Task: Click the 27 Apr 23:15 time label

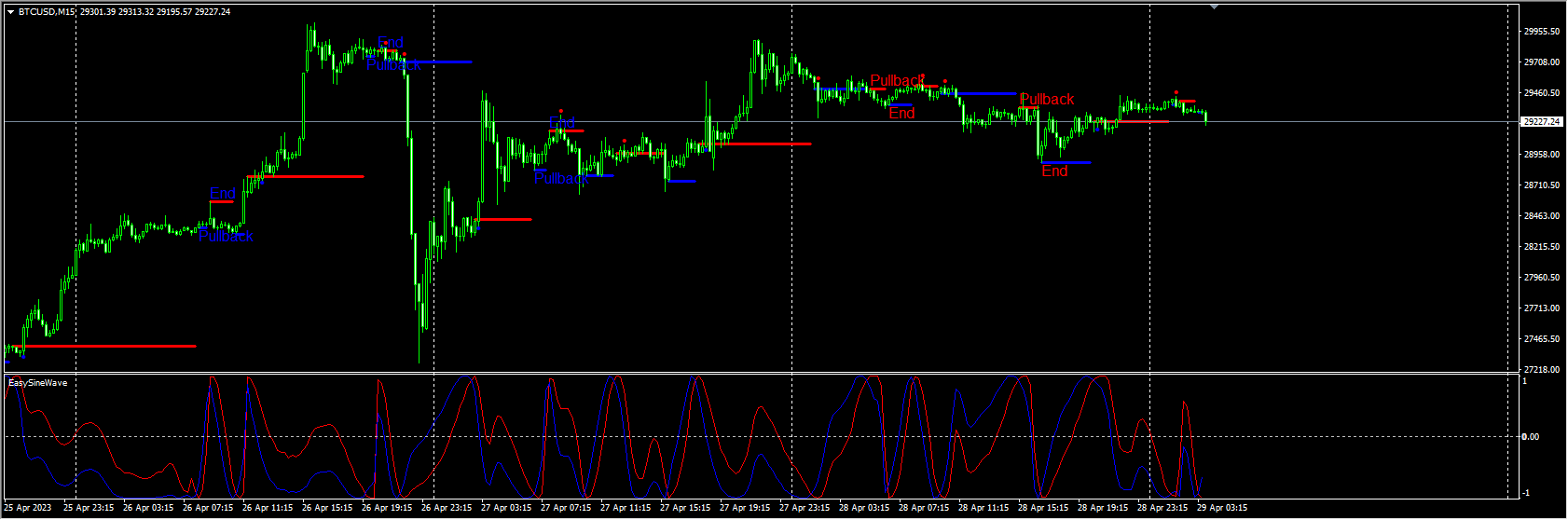Action: click(805, 509)
